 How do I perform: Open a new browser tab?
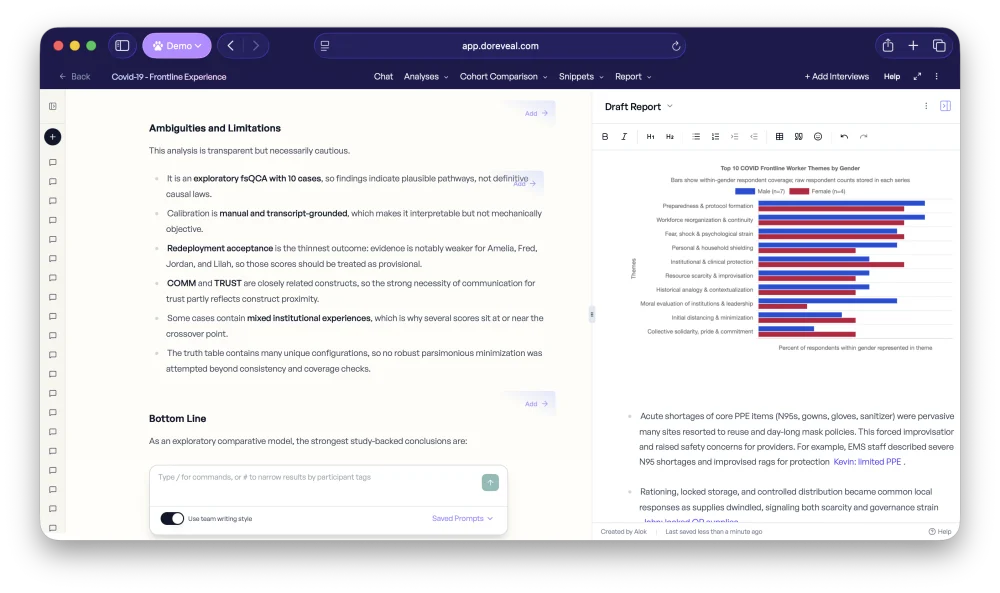click(x=913, y=45)
